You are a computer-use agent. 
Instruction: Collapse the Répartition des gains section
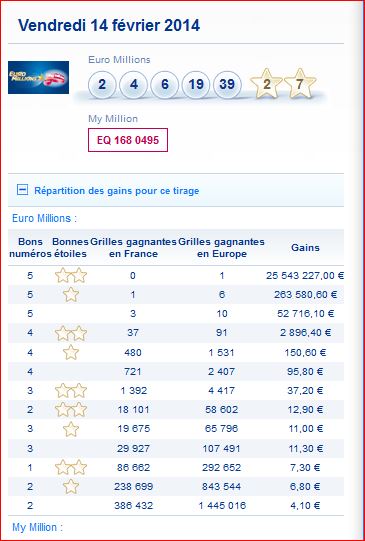click(x=22, y=190)
